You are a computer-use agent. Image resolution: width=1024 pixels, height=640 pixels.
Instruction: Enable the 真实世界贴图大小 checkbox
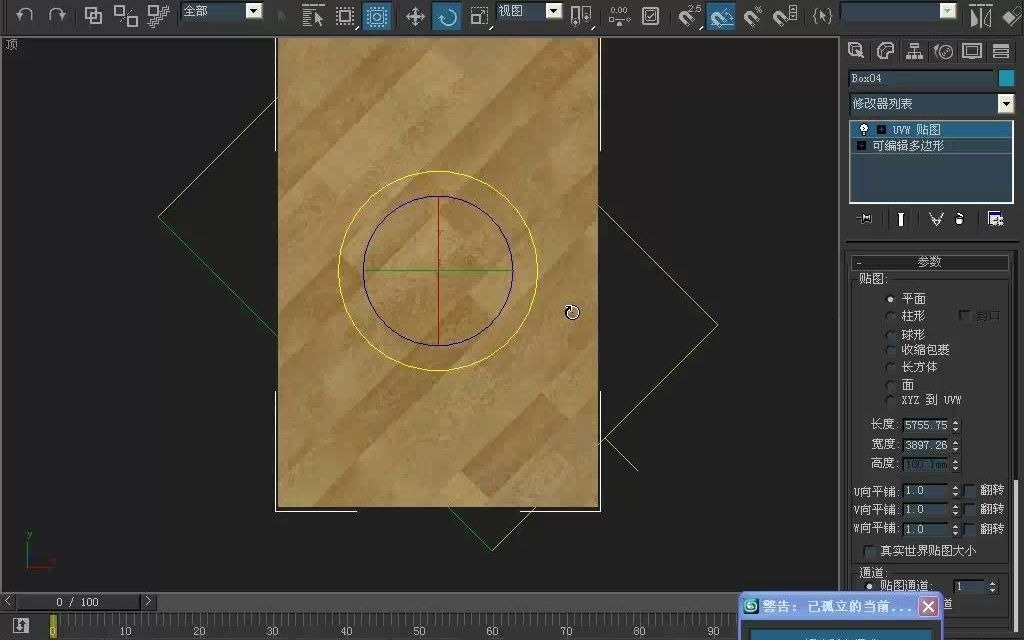coord(868,552)
